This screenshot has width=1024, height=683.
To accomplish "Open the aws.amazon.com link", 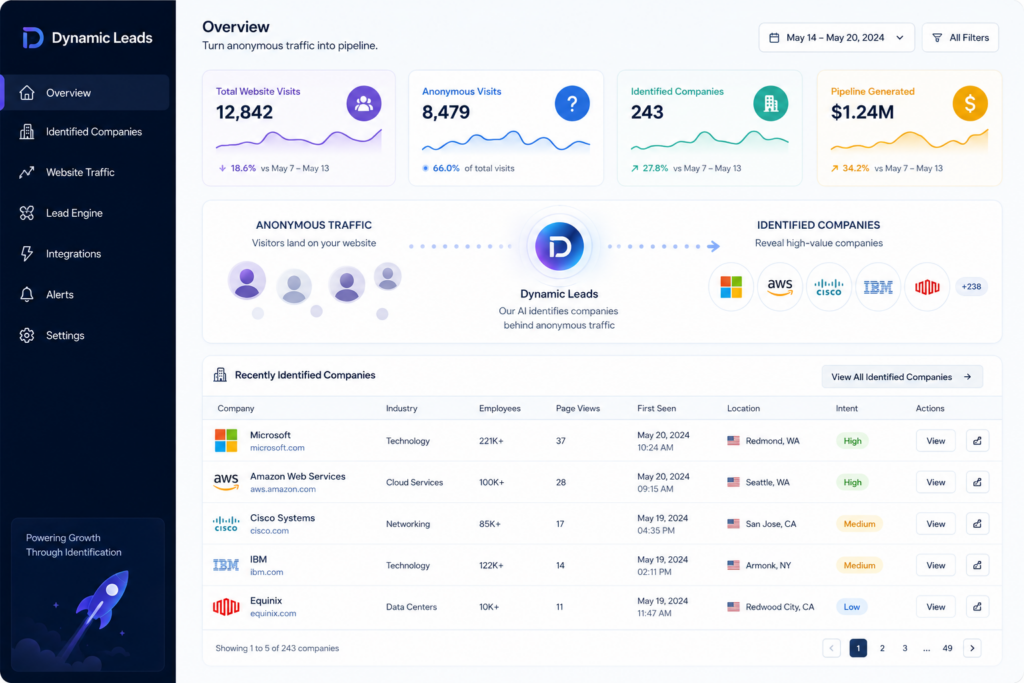I will pos(283,489).
